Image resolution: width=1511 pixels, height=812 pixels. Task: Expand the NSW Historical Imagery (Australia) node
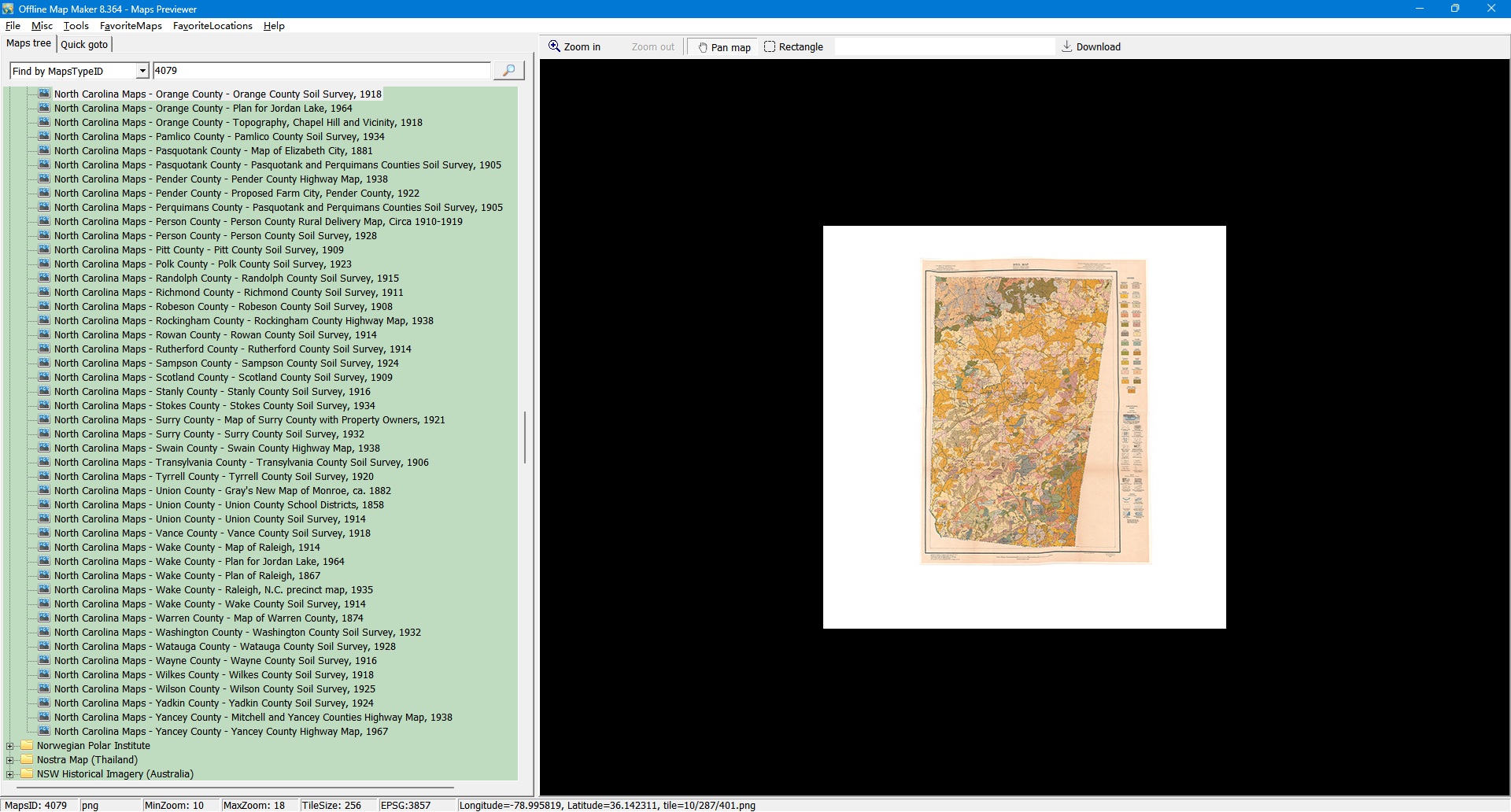pyautogui.click(x=9, y=774)
